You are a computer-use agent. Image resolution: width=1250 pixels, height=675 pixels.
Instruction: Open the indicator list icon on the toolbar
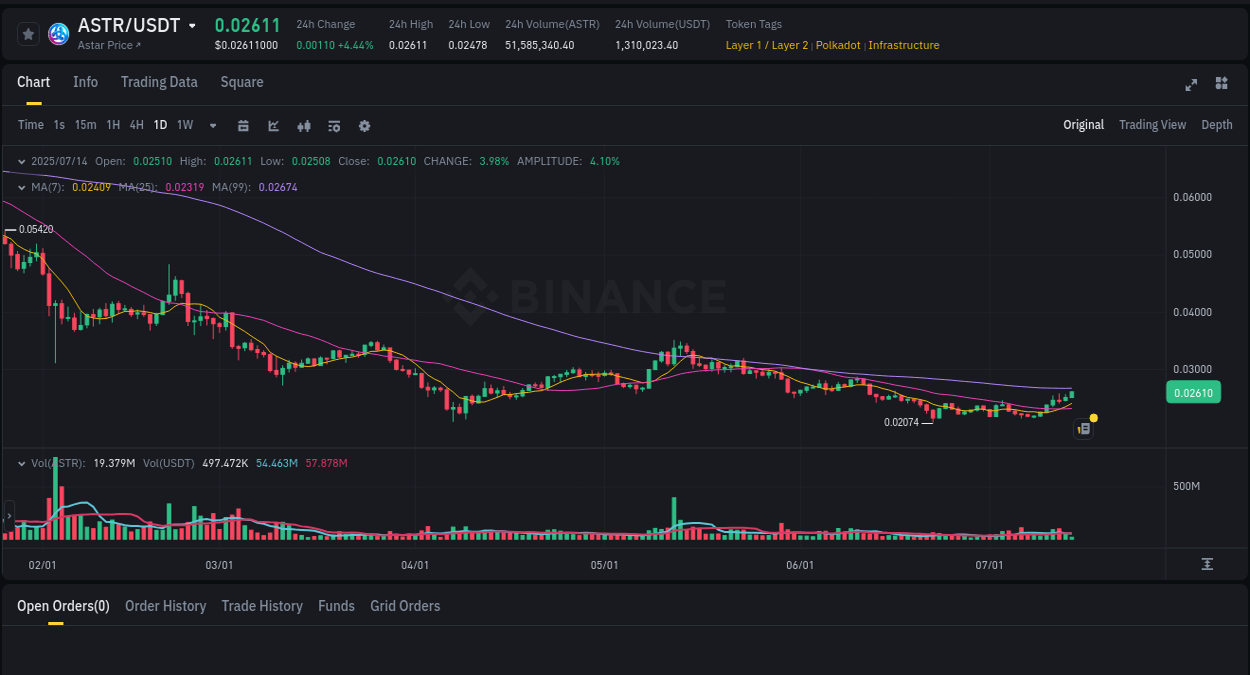click(x=334, y=125)
